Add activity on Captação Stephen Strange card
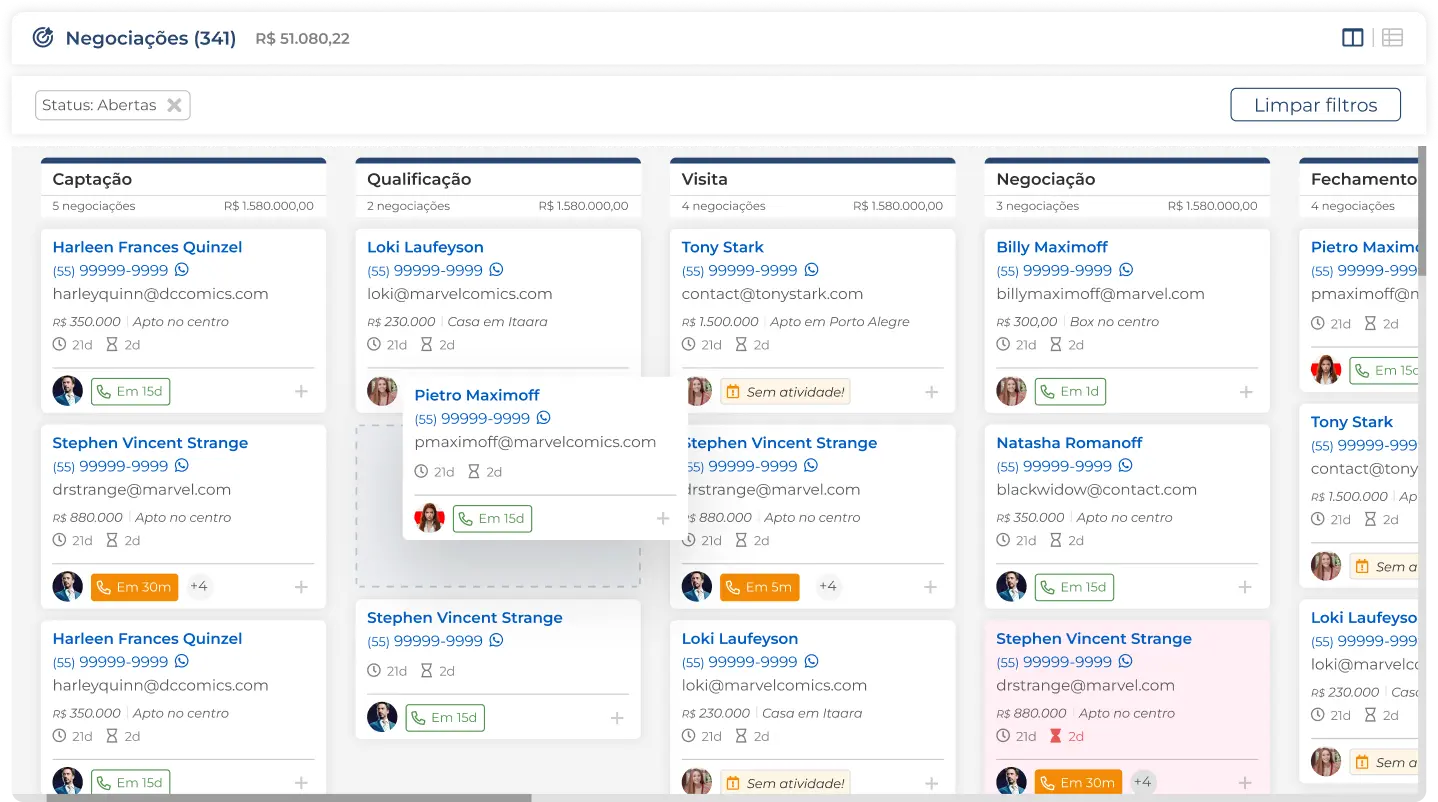Image resolution: width=1438 pixels, height=802 pixels. (301, 587)
